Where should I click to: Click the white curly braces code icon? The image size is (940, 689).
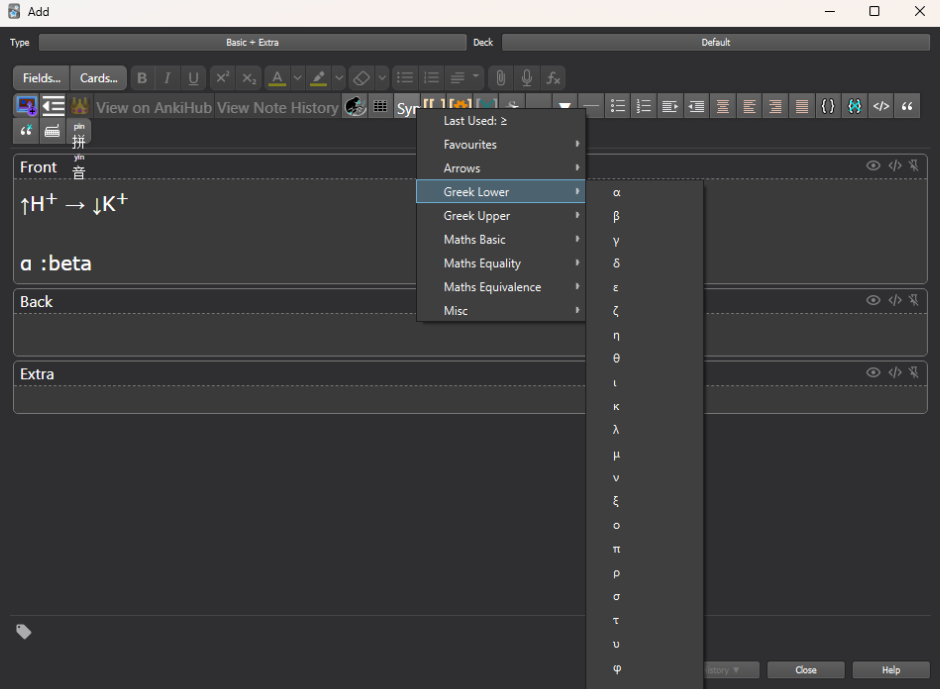pyautogui.click(x=828, y=106)
